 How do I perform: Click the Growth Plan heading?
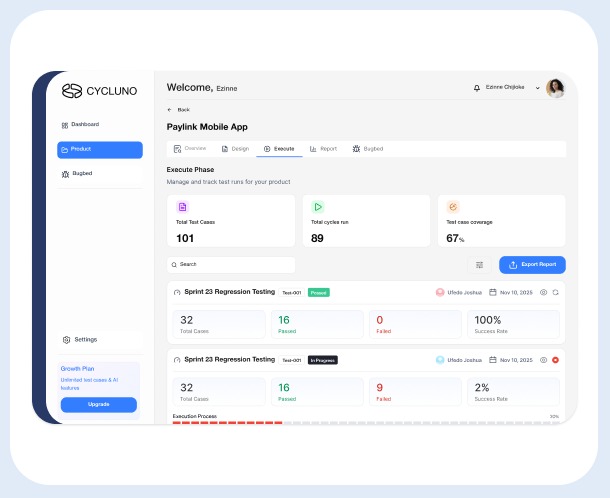click(77, 368)
